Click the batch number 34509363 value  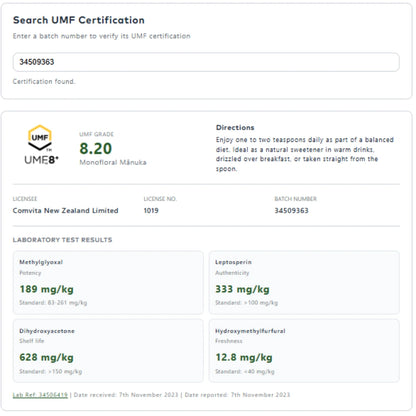(x=291, y=211)
